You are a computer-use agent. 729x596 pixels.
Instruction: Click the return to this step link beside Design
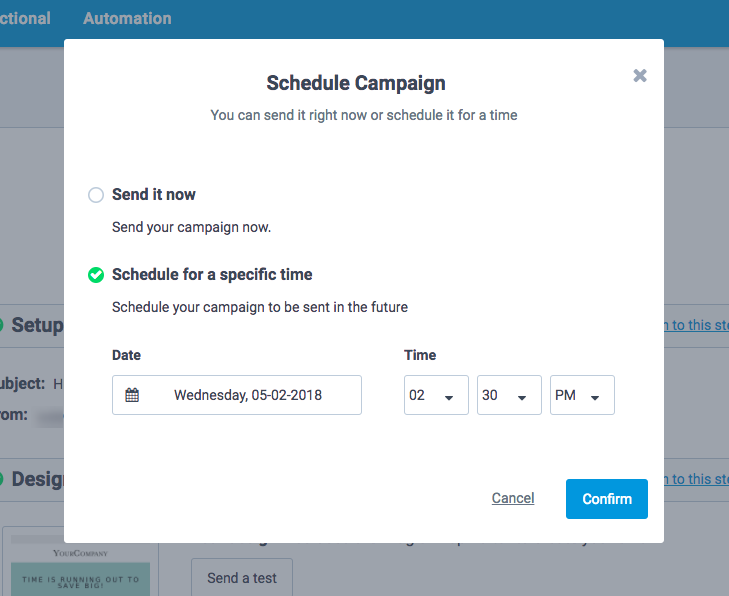[x=697, y=479]
